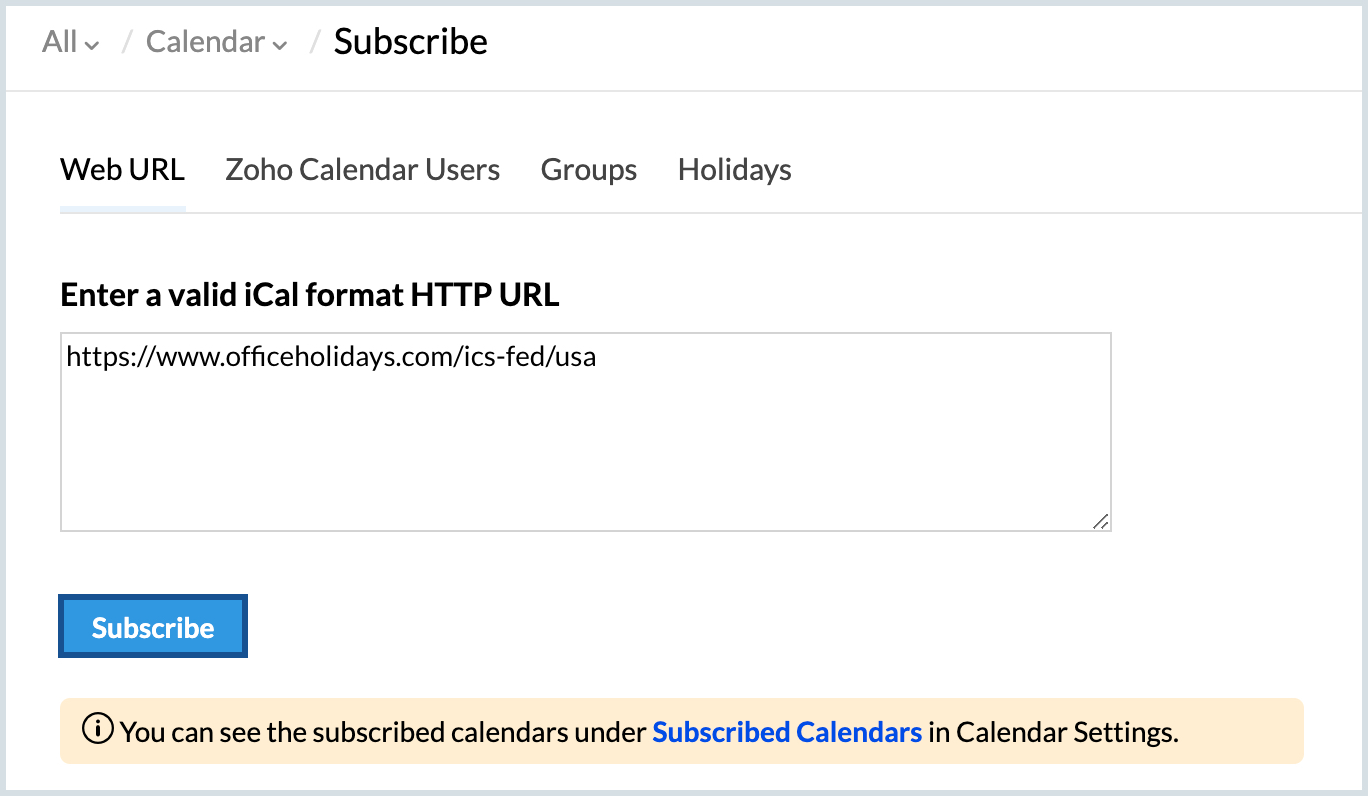Click the 'Enter a valid iCal format HTTP URL' label
The width and height of the screenshot is (1368, 796).
coord(310,295)
